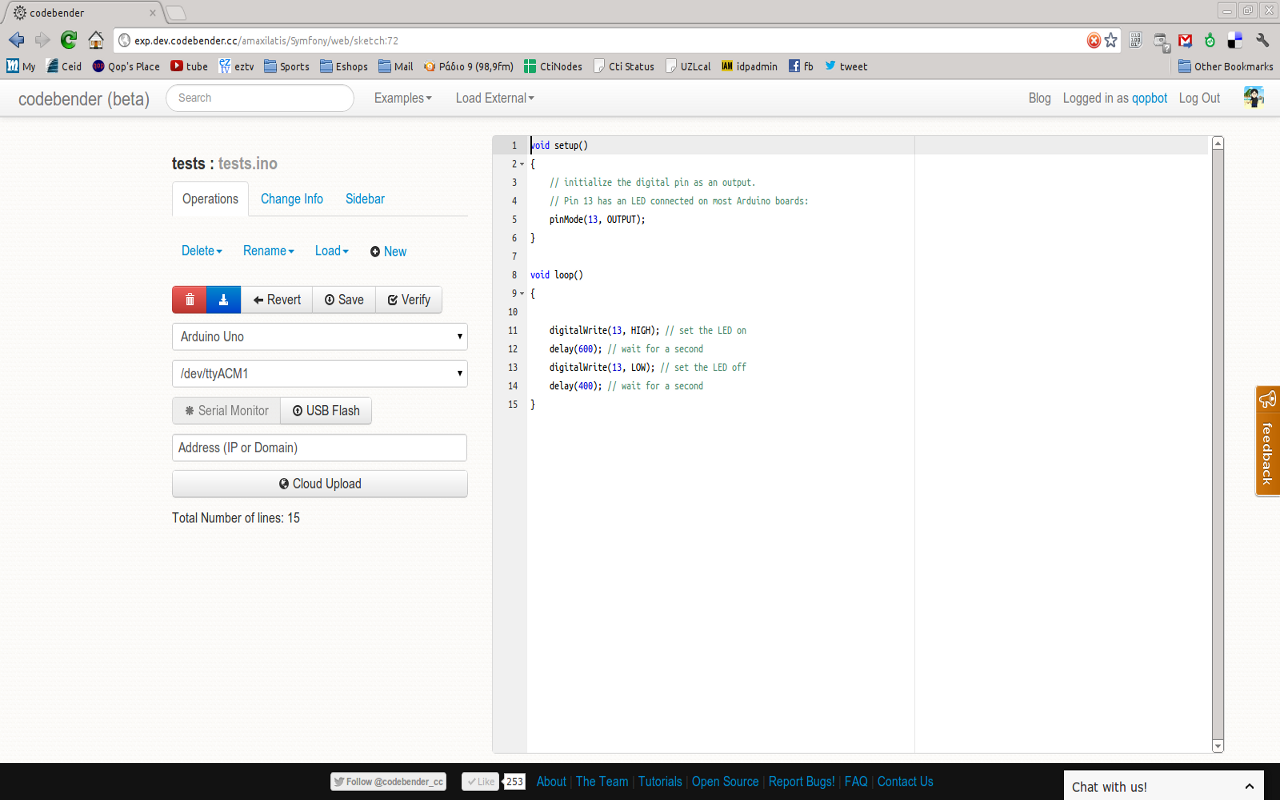Switch to the Change Info tab
1280x800 pixels.
pyautogui.click(x=292, y=199)
